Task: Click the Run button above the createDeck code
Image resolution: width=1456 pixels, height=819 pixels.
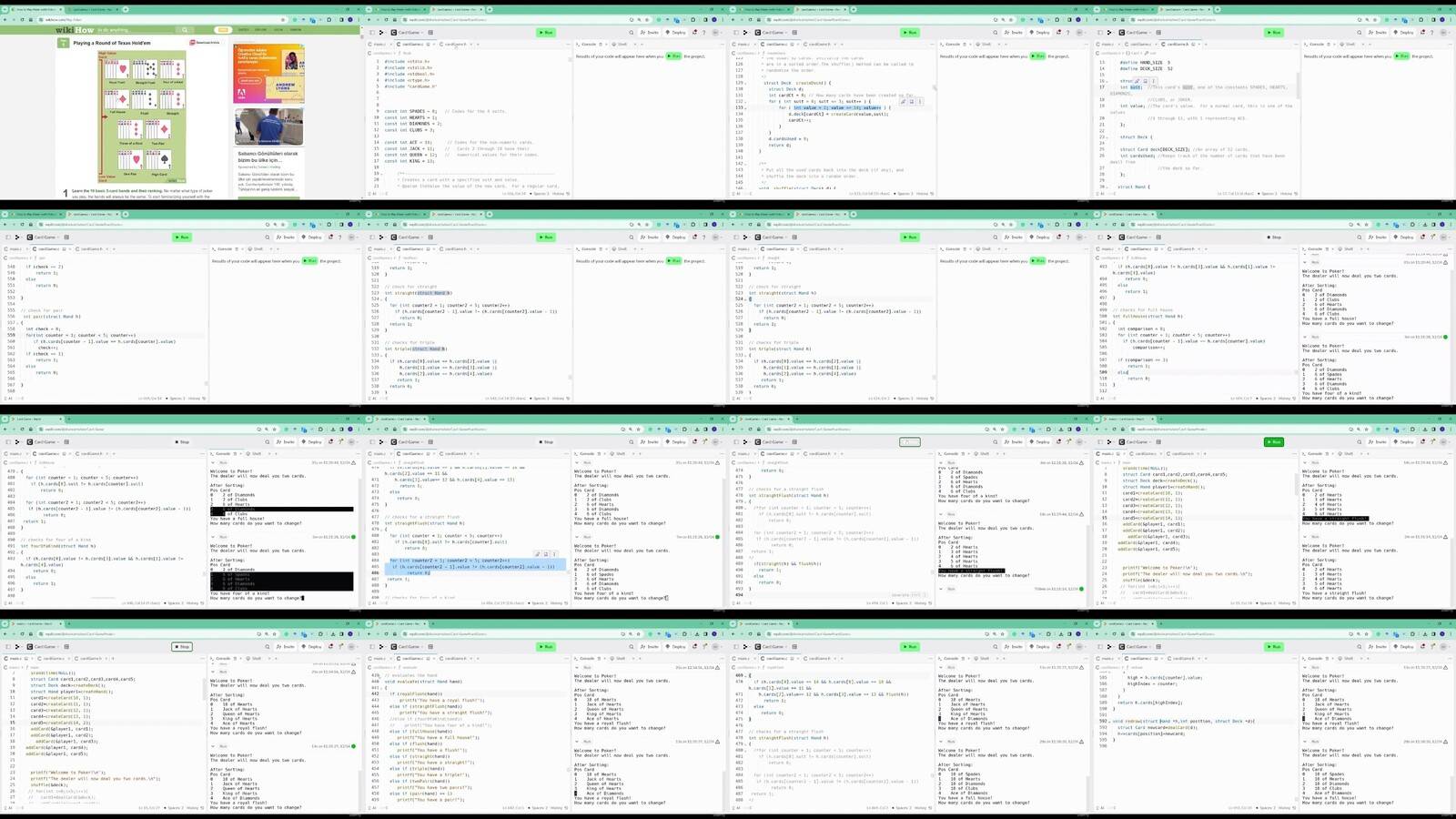Action: coord(911,33)
